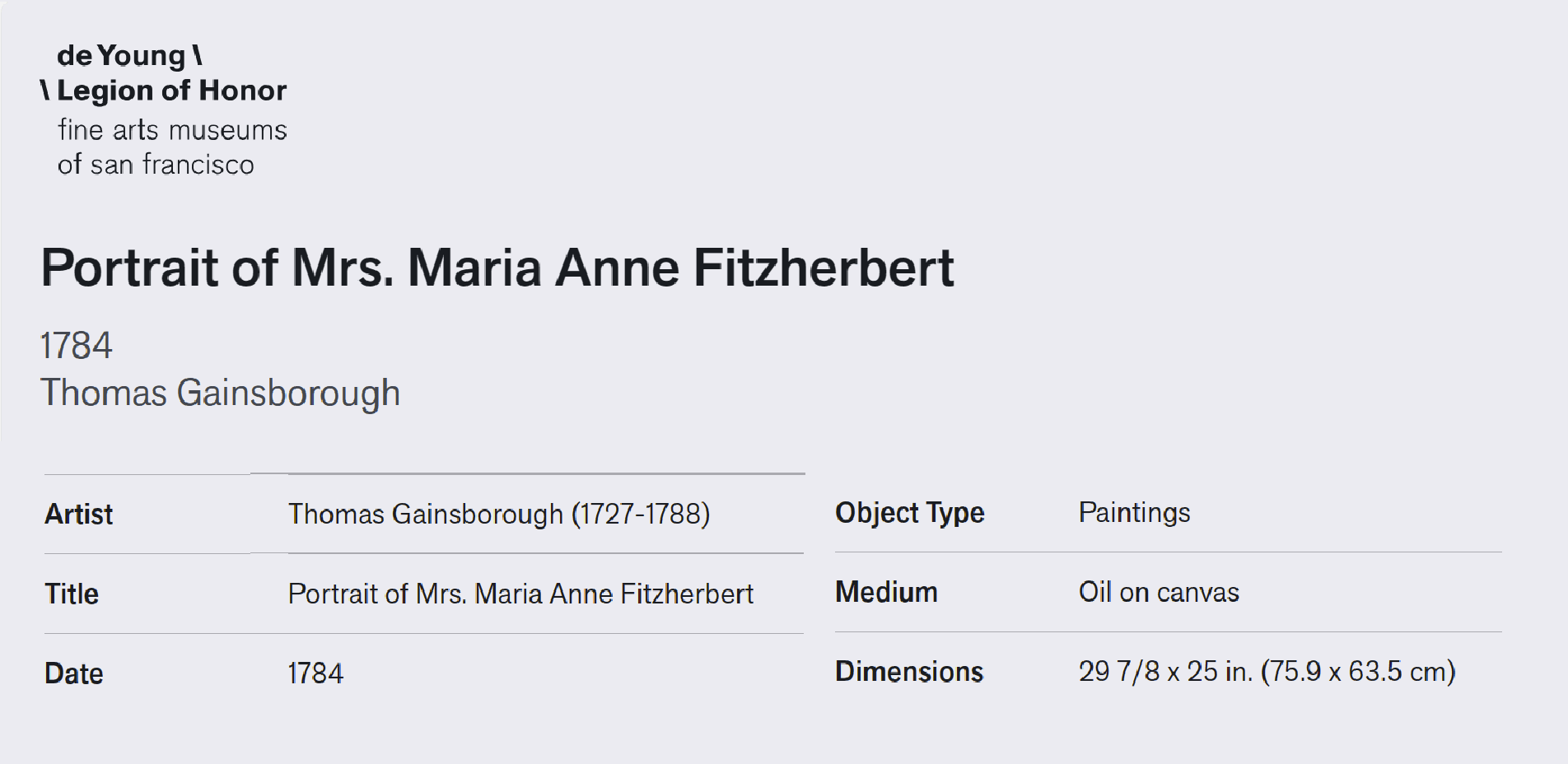Select the Medium label
This screenshot has width=1568, height=764.
(x=887, y=592)
